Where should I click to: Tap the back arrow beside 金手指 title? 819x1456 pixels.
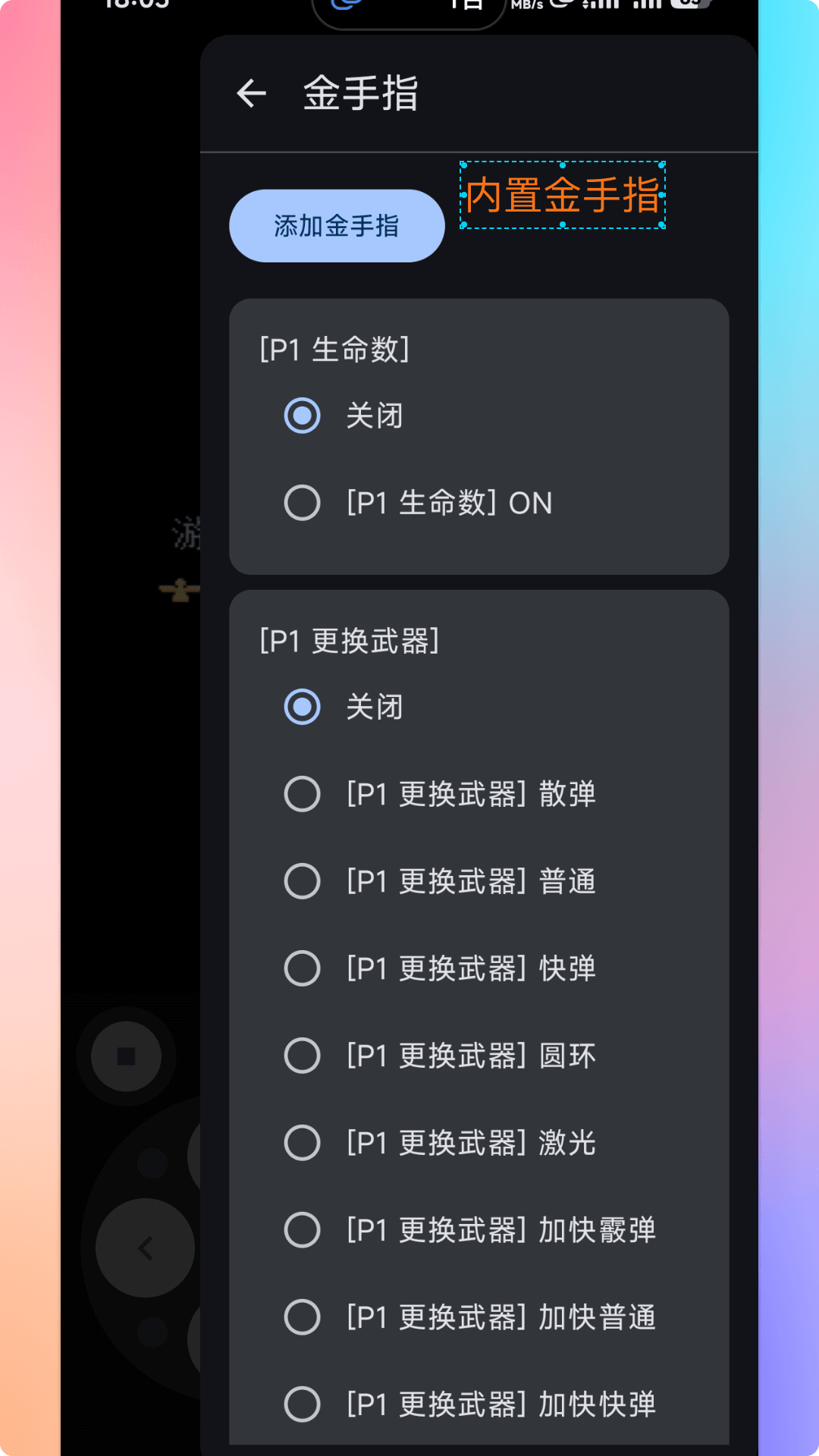click(x=250, y=93)
